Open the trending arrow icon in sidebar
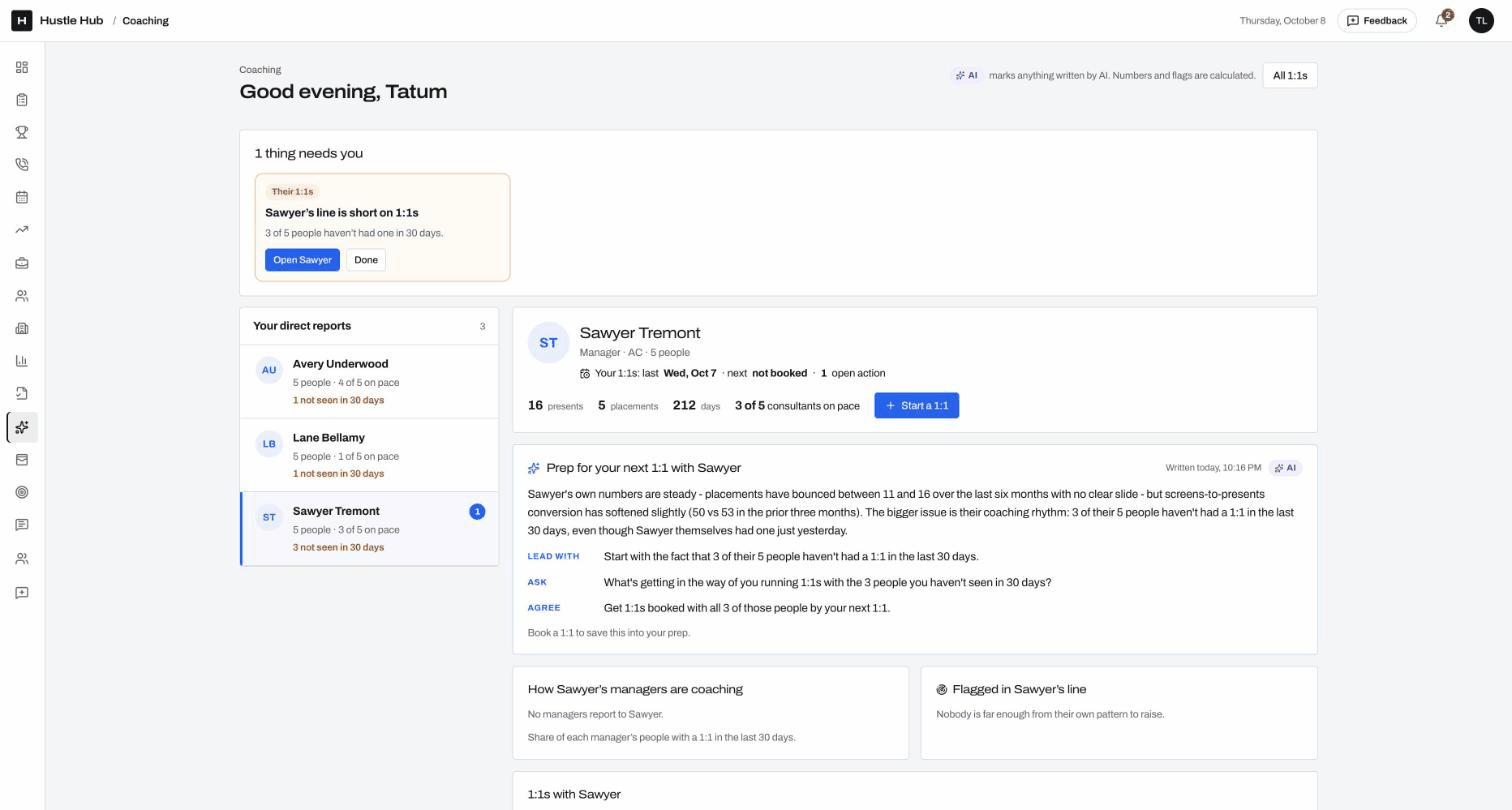The image size is (1512, 810). click(22, 230)
